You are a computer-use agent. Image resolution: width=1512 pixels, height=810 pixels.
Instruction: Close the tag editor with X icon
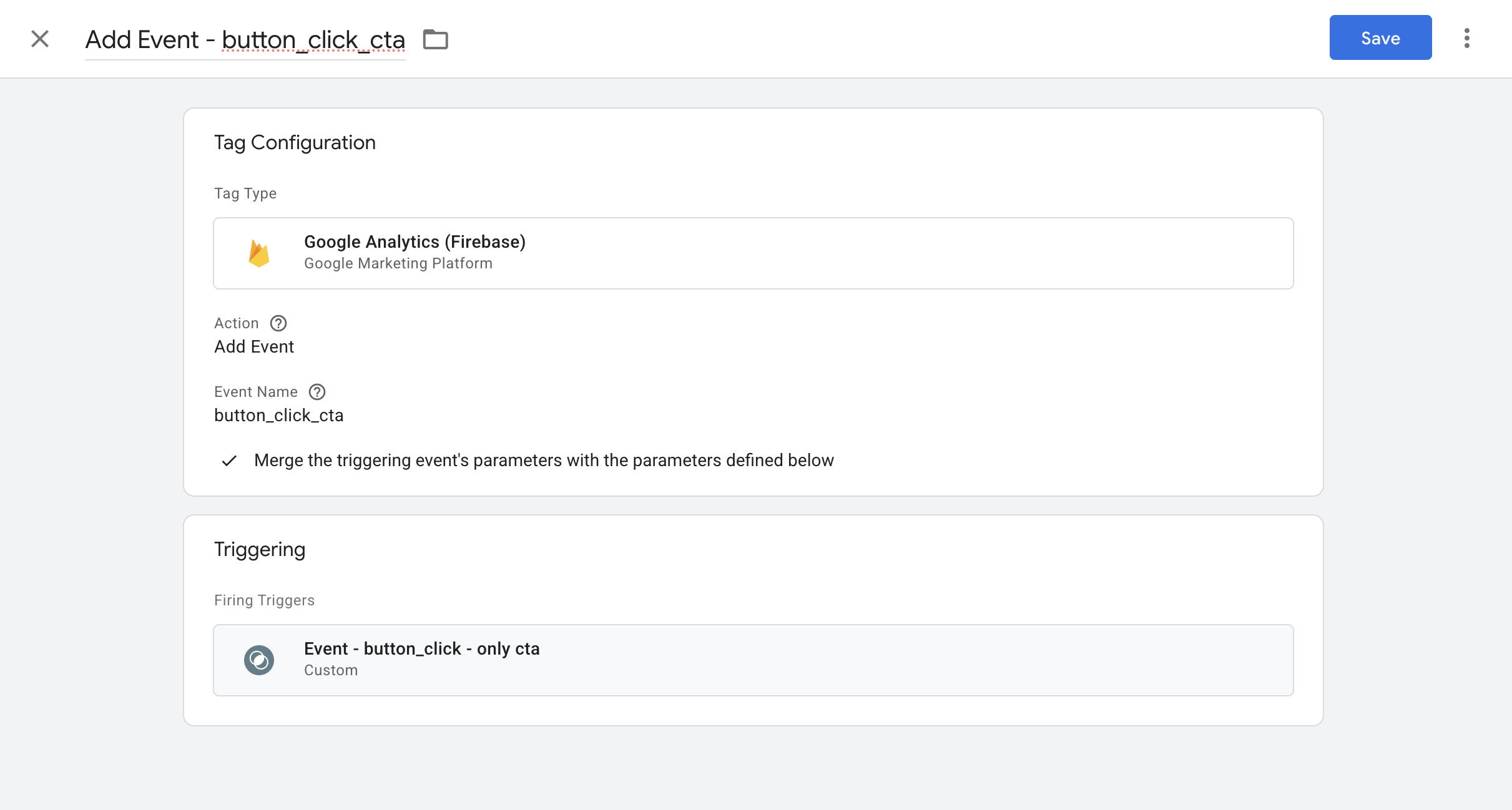tap(40, 39)
